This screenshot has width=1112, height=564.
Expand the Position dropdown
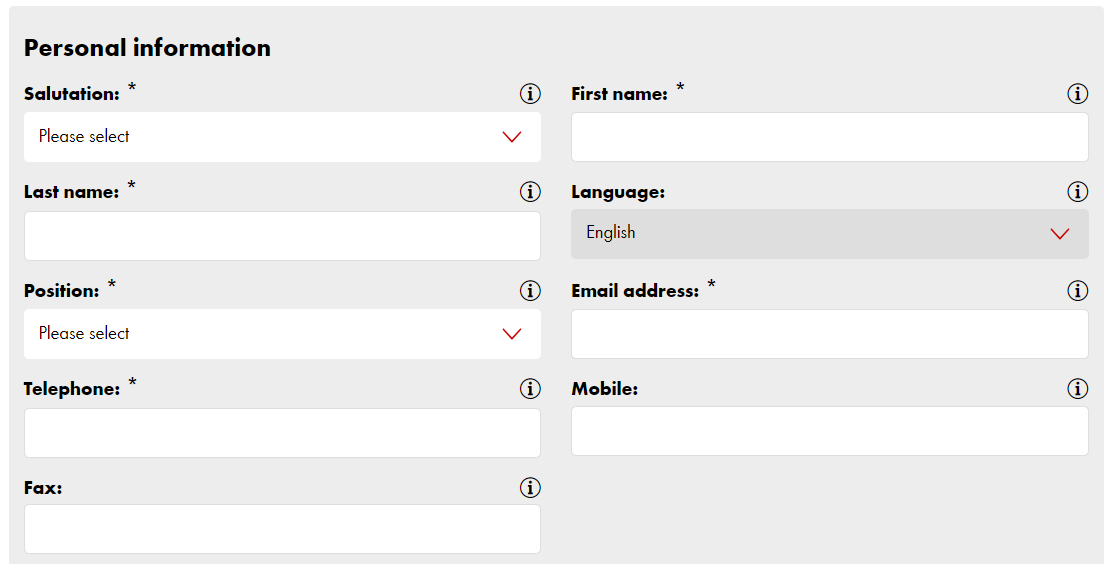282,333
